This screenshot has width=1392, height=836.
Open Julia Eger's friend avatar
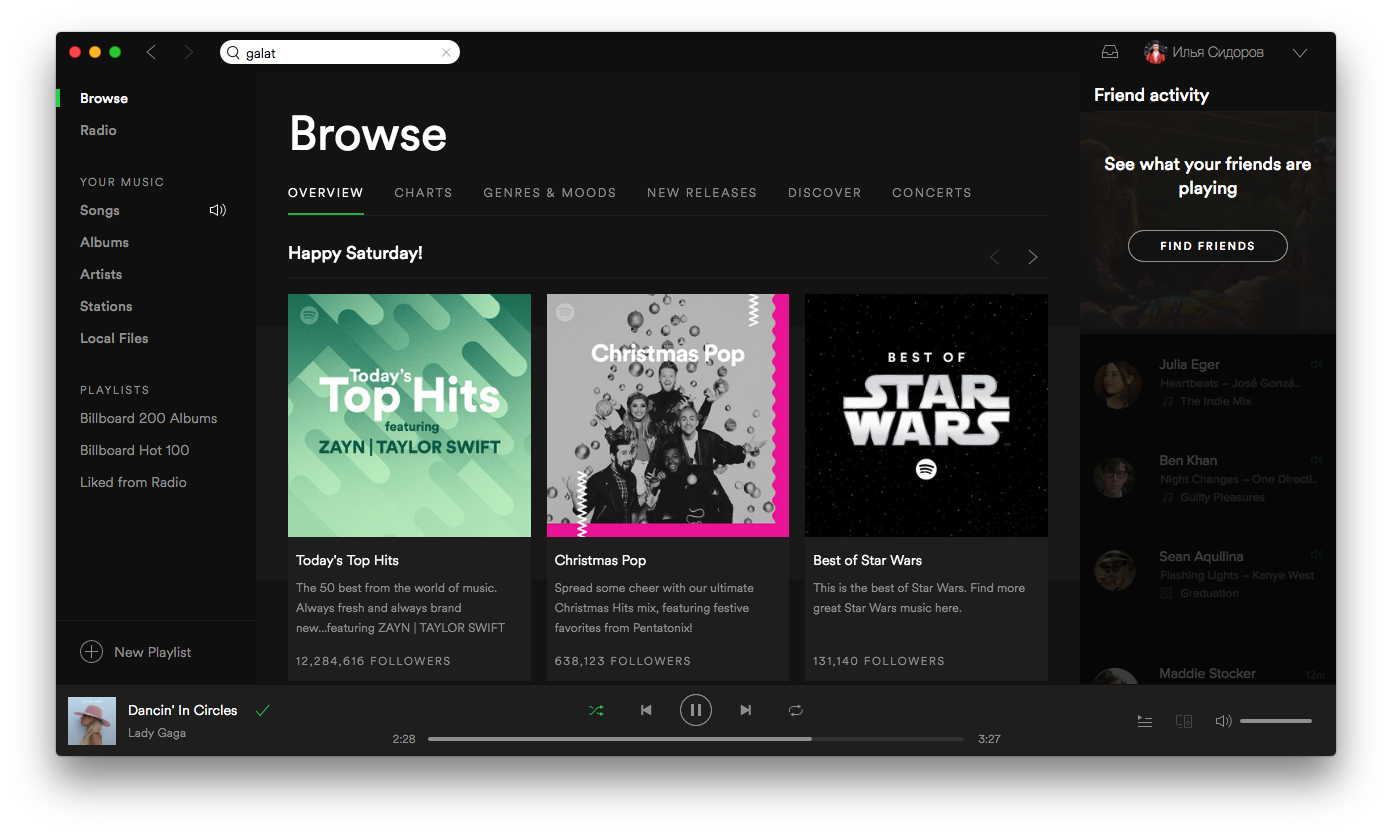pos(1117,385)
